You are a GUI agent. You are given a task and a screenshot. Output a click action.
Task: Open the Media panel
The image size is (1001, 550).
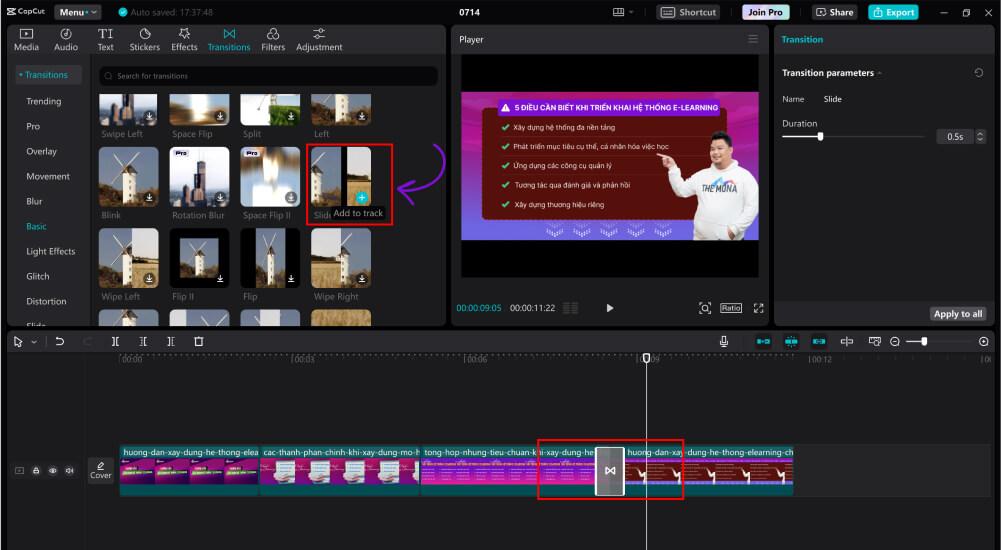click(26, 40)
